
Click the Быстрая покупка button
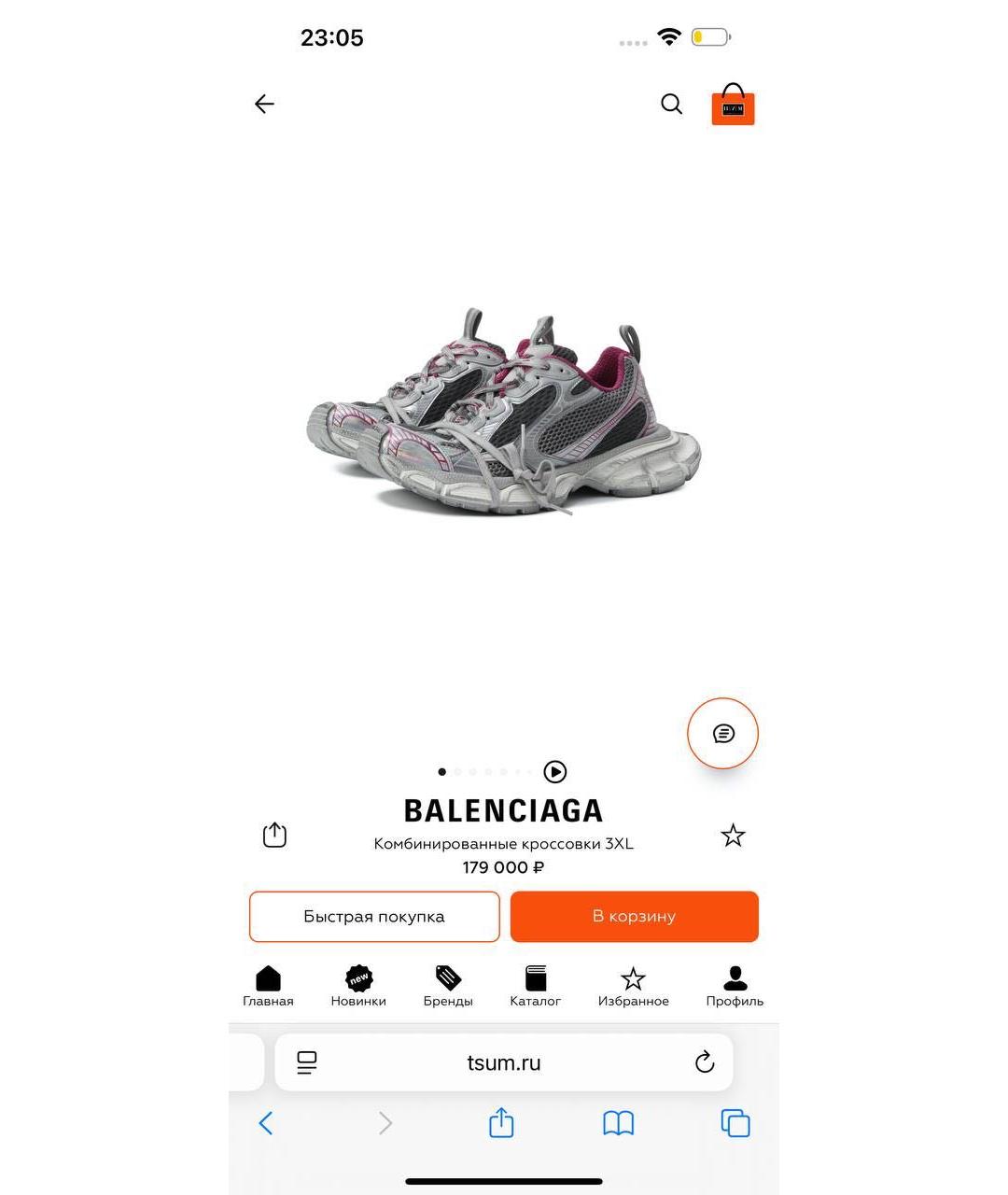click(374, 917)
